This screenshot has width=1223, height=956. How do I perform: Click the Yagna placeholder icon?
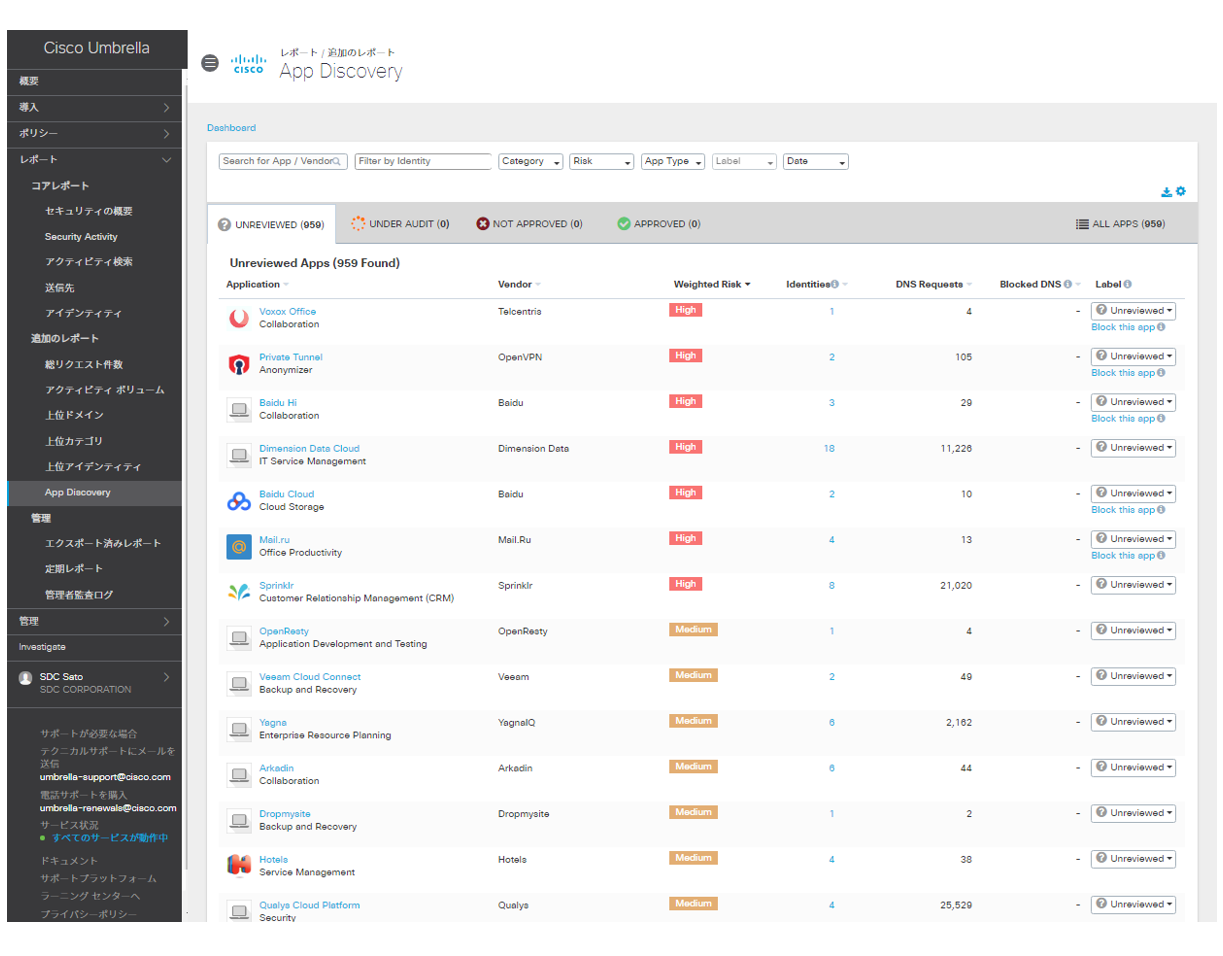click(239, 729)
